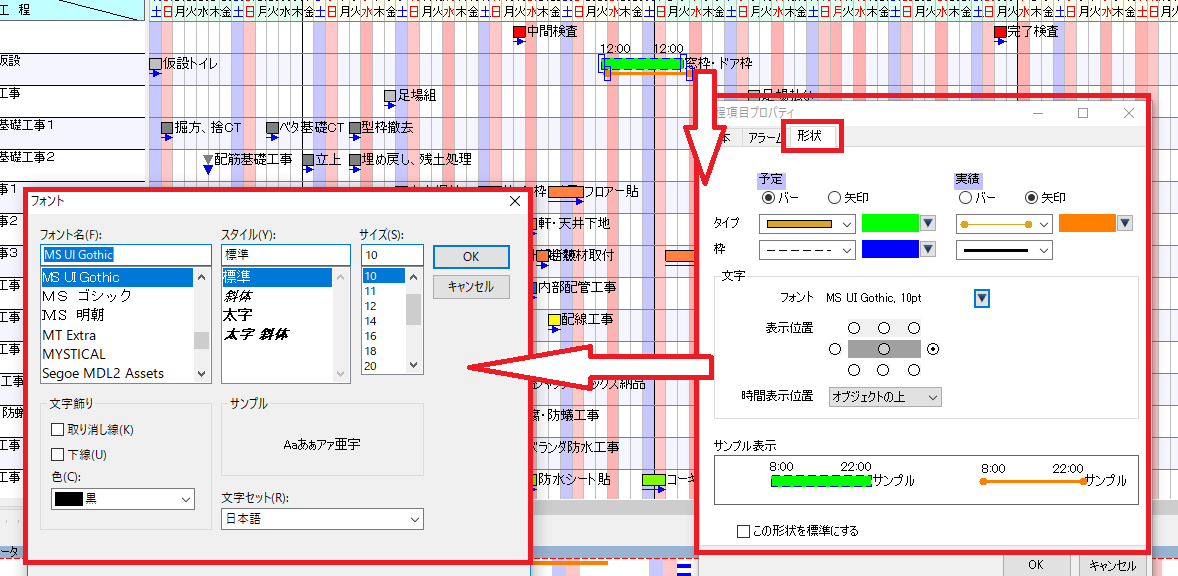Select the 足場組 task marker
The width and height of the screenshot is (1178, 576).
(x=390, y=96)
